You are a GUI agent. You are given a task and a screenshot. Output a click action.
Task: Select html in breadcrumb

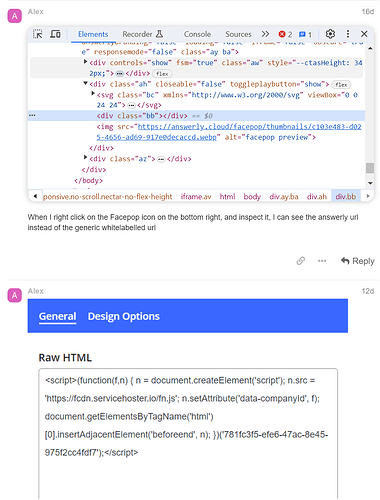[227, 197]
